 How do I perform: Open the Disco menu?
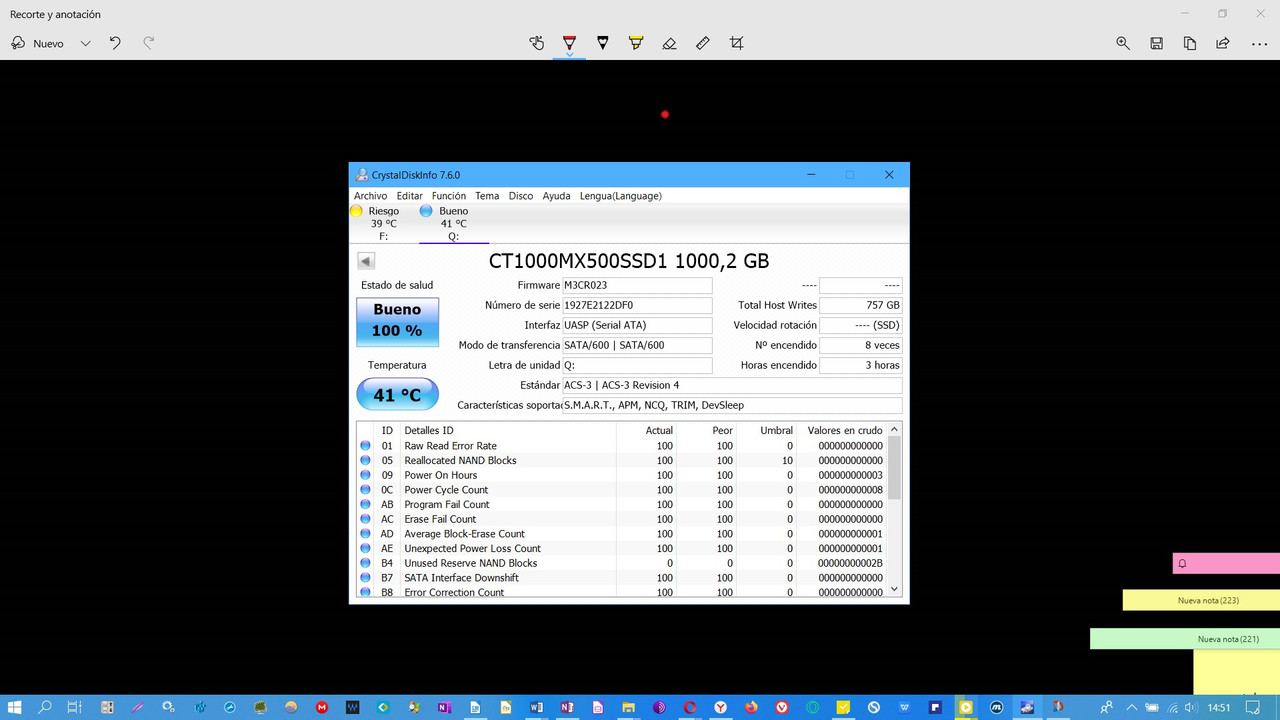click(x=521, y=196)
